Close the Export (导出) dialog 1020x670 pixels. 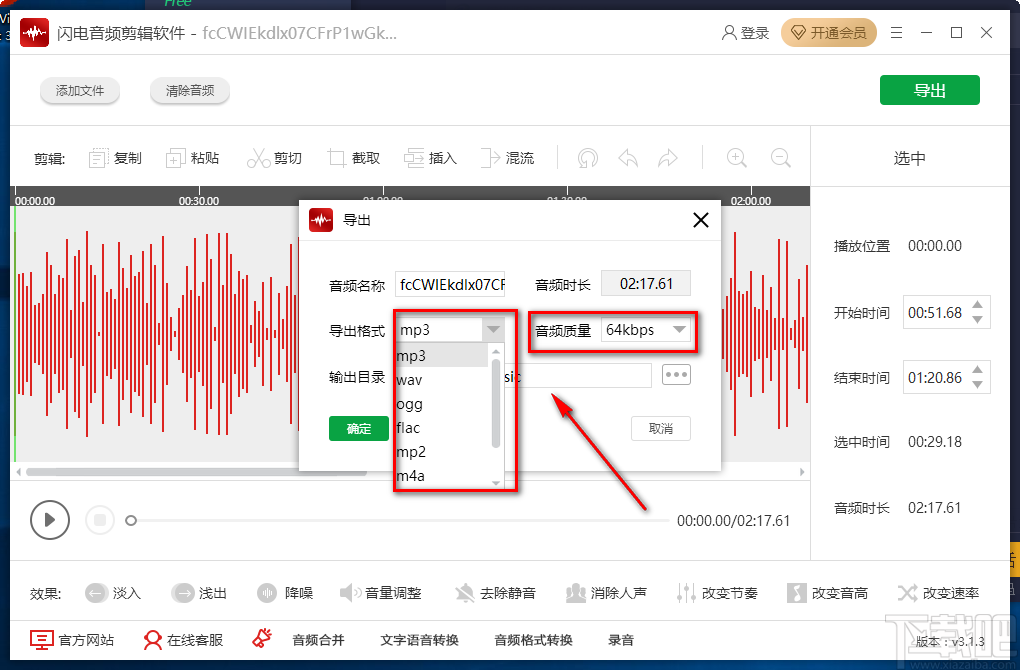pyautogui.click(x=701, y=220)
